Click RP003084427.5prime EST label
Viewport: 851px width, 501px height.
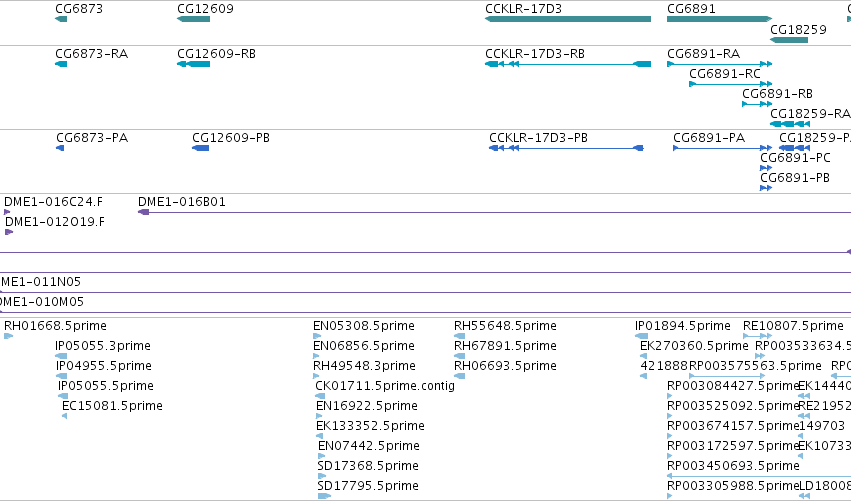pyautogui.click(x=733, y=386)
